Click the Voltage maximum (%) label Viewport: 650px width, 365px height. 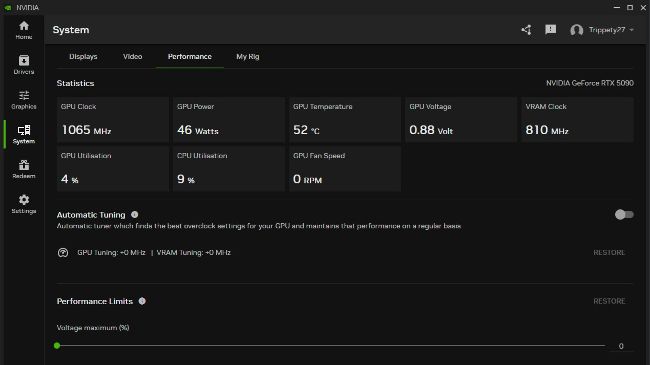click(93, 328)
